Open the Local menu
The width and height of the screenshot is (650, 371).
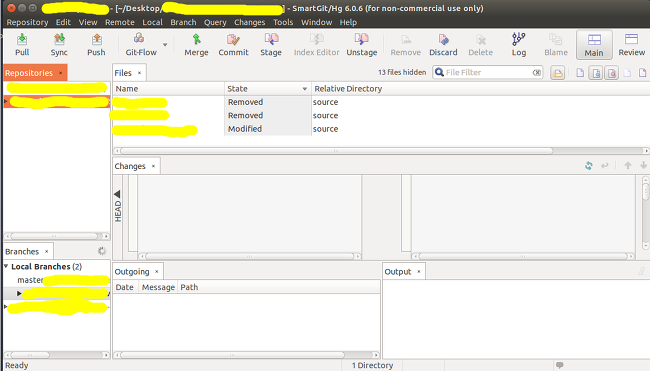click(x=152, y=22)
